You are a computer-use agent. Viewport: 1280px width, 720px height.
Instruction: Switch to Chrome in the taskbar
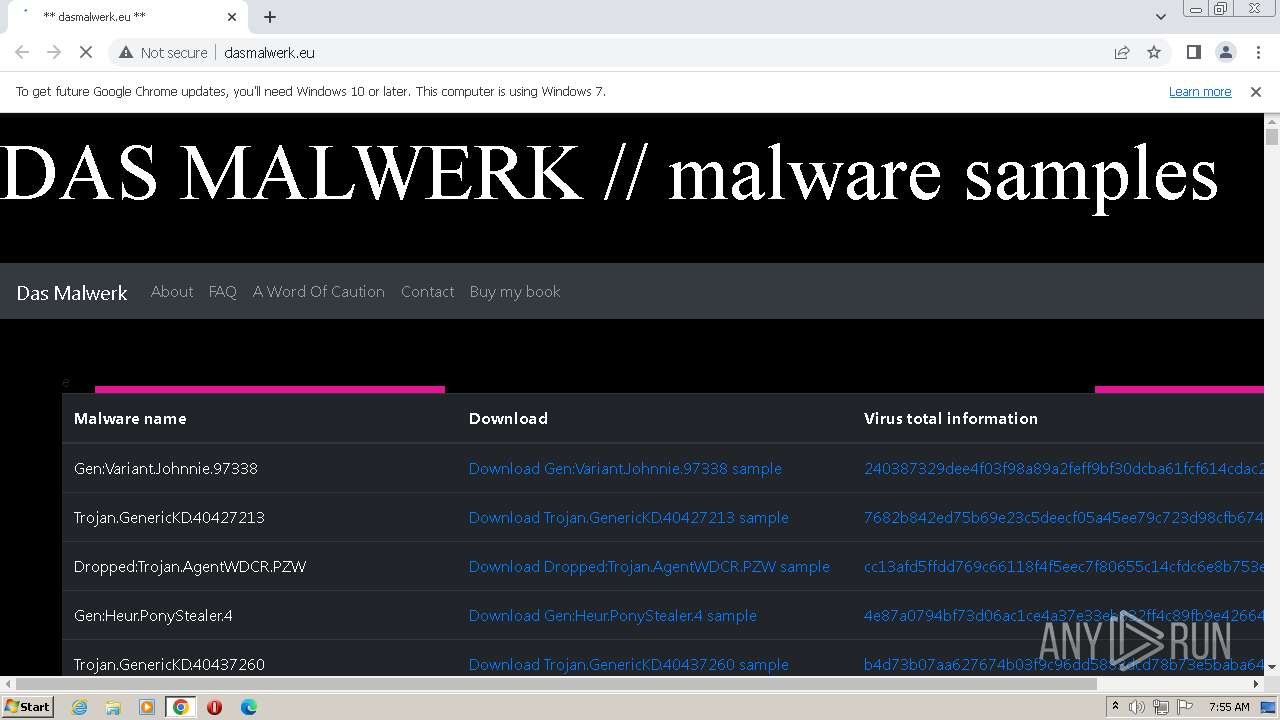181,707
